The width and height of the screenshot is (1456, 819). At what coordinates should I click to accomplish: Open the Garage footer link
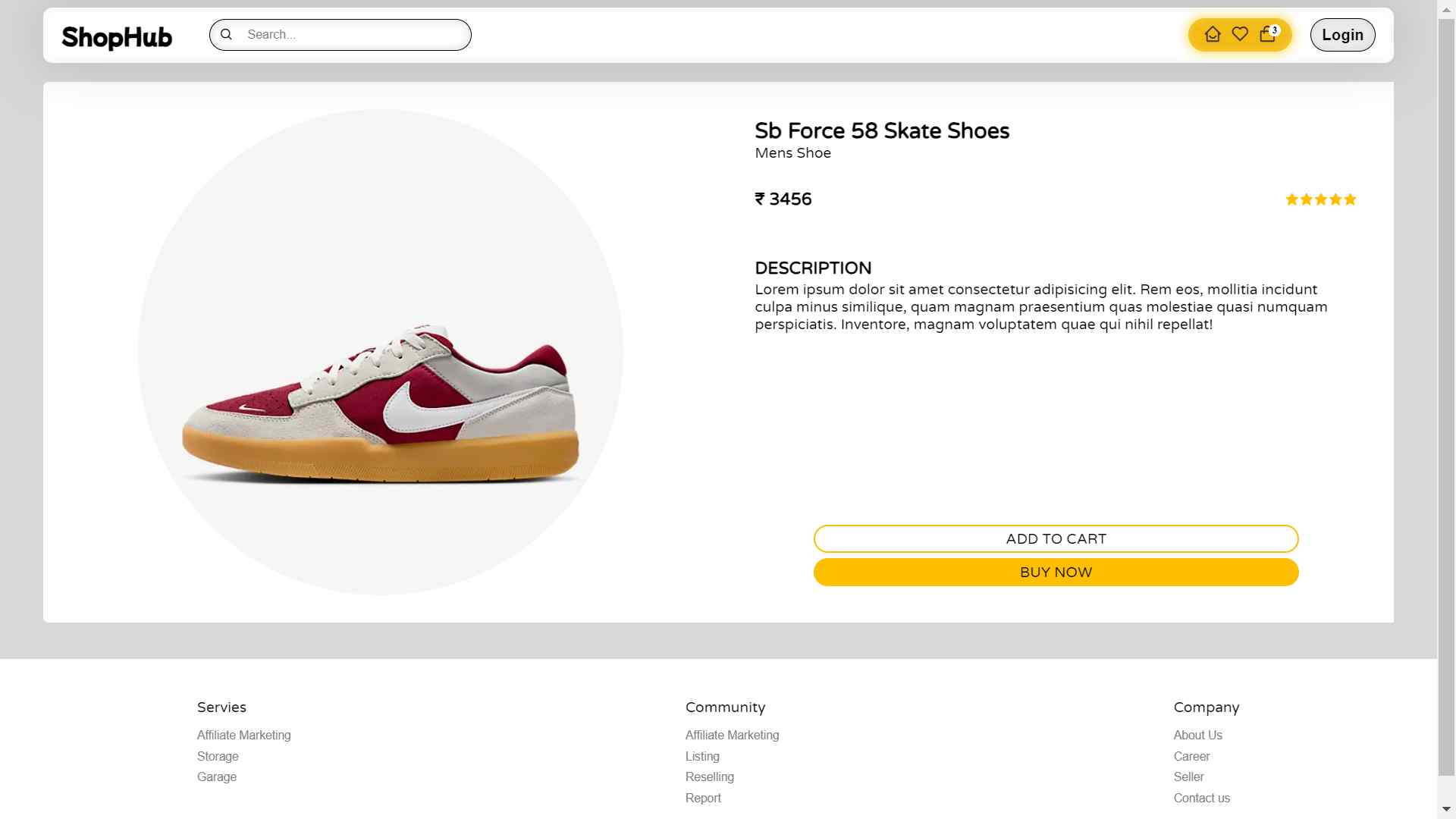coord(217,777)
